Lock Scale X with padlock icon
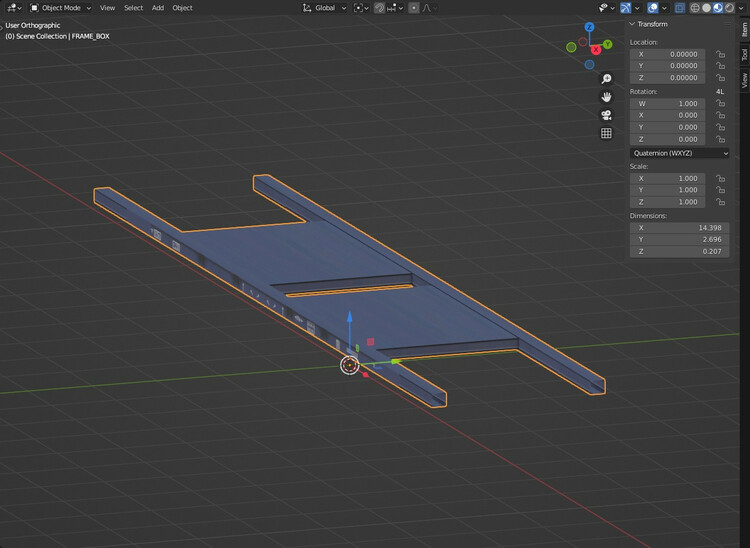750x548 pixels. pos(720,178)
